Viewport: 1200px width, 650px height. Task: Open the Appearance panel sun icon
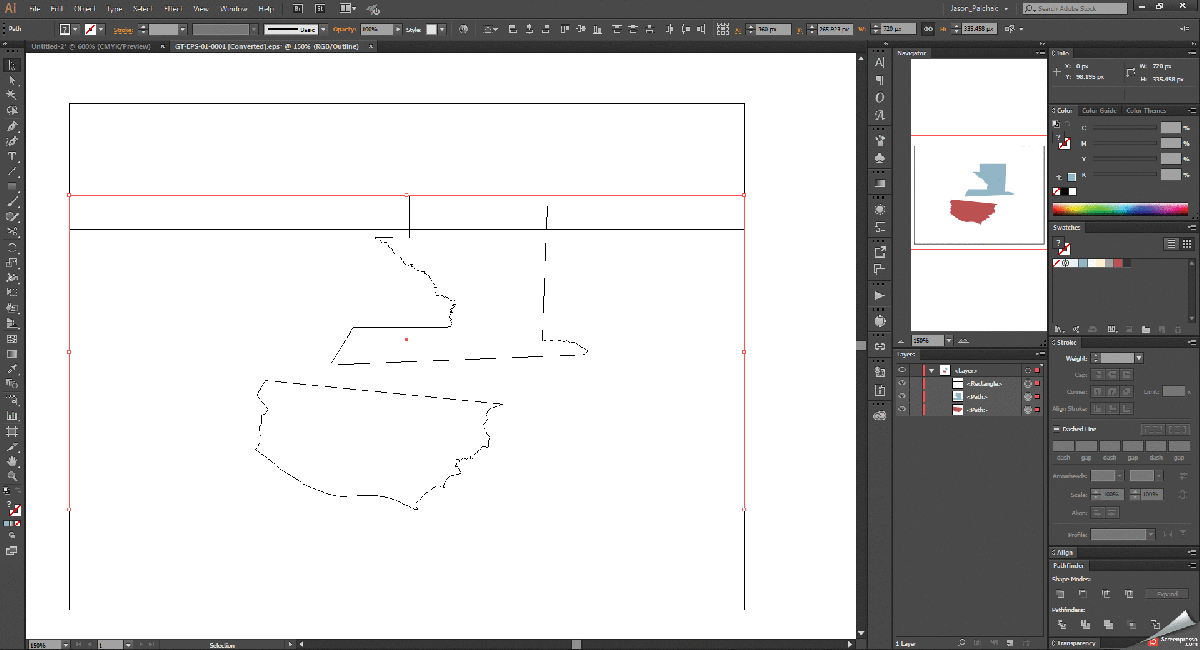pyautogui.click(x=880, y=210)
